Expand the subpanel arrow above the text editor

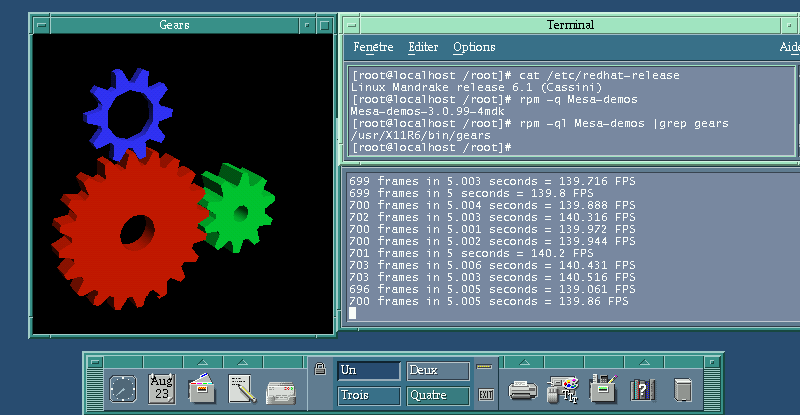coord(243,362)
